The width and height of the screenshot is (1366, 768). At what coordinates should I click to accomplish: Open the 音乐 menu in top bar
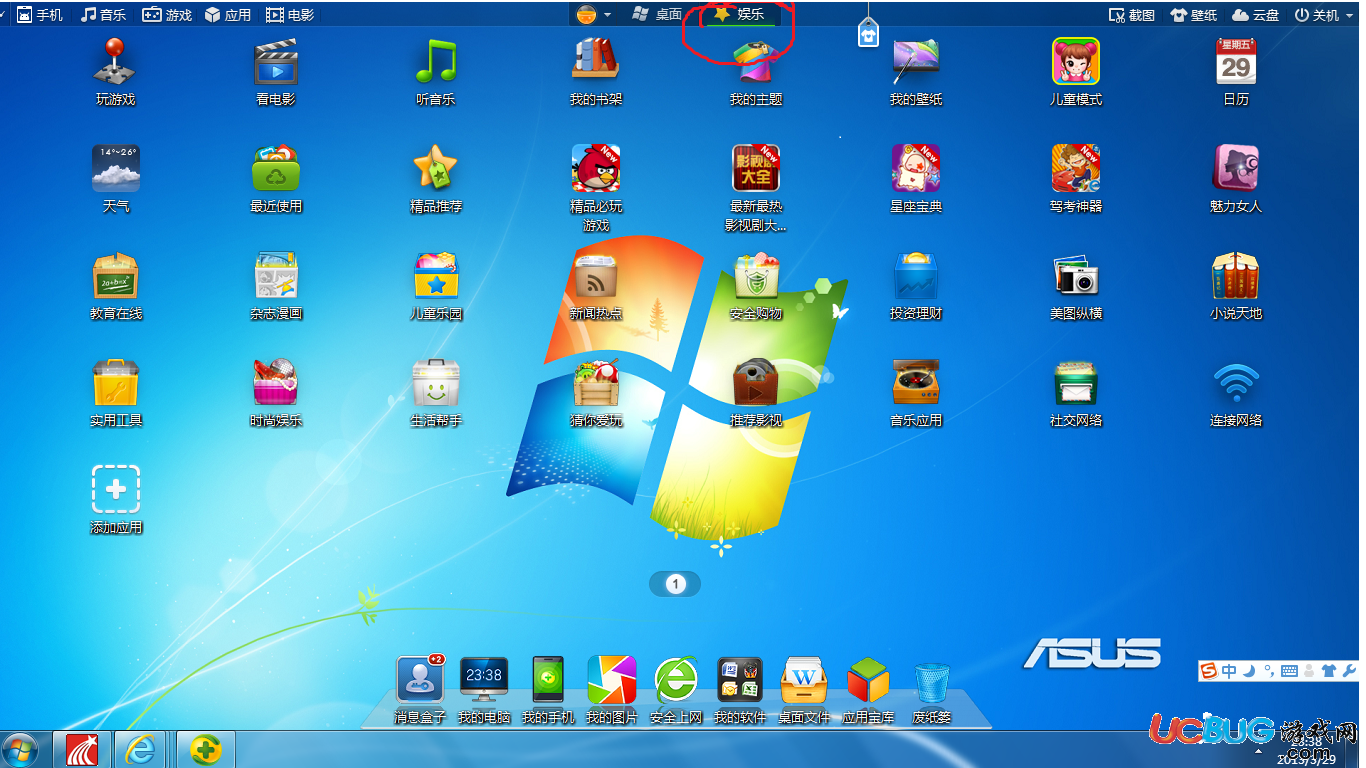[x=104, y=15]
